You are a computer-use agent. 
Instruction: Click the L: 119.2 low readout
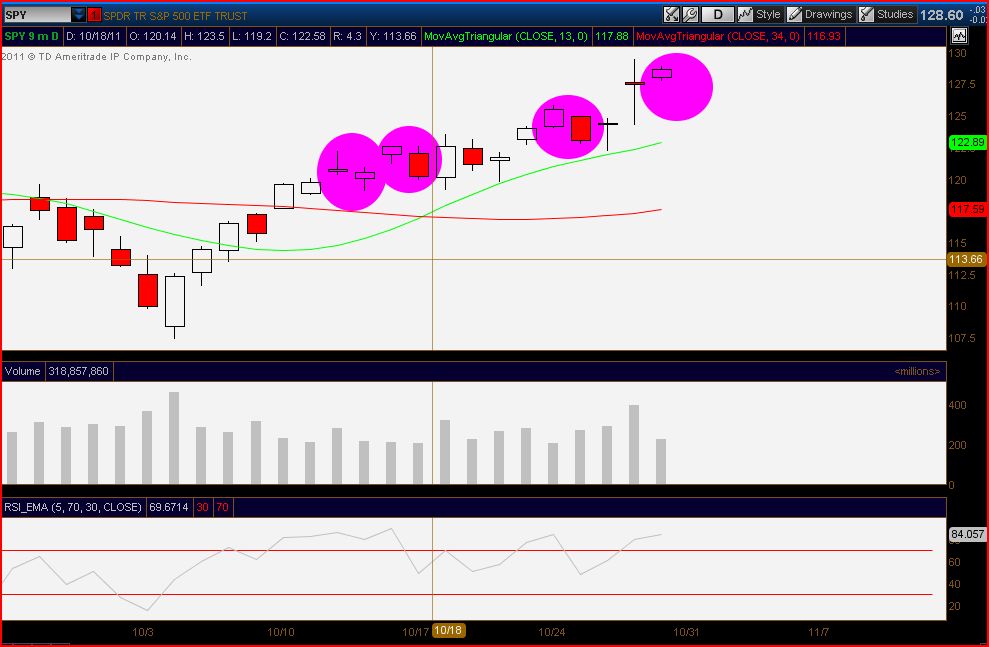(252, 37)
